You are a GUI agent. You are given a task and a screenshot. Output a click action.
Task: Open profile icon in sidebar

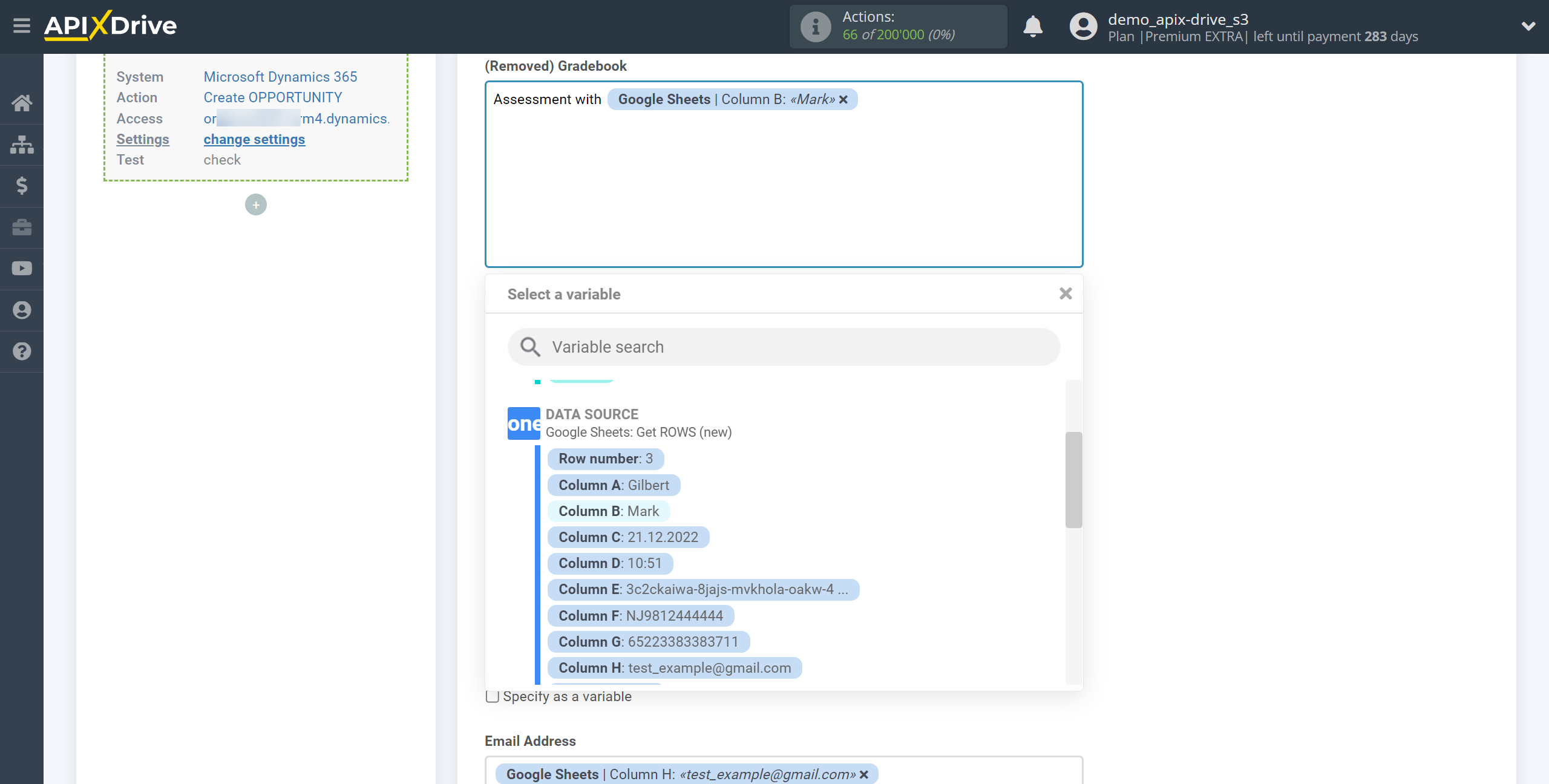click(x=22, y=310)
